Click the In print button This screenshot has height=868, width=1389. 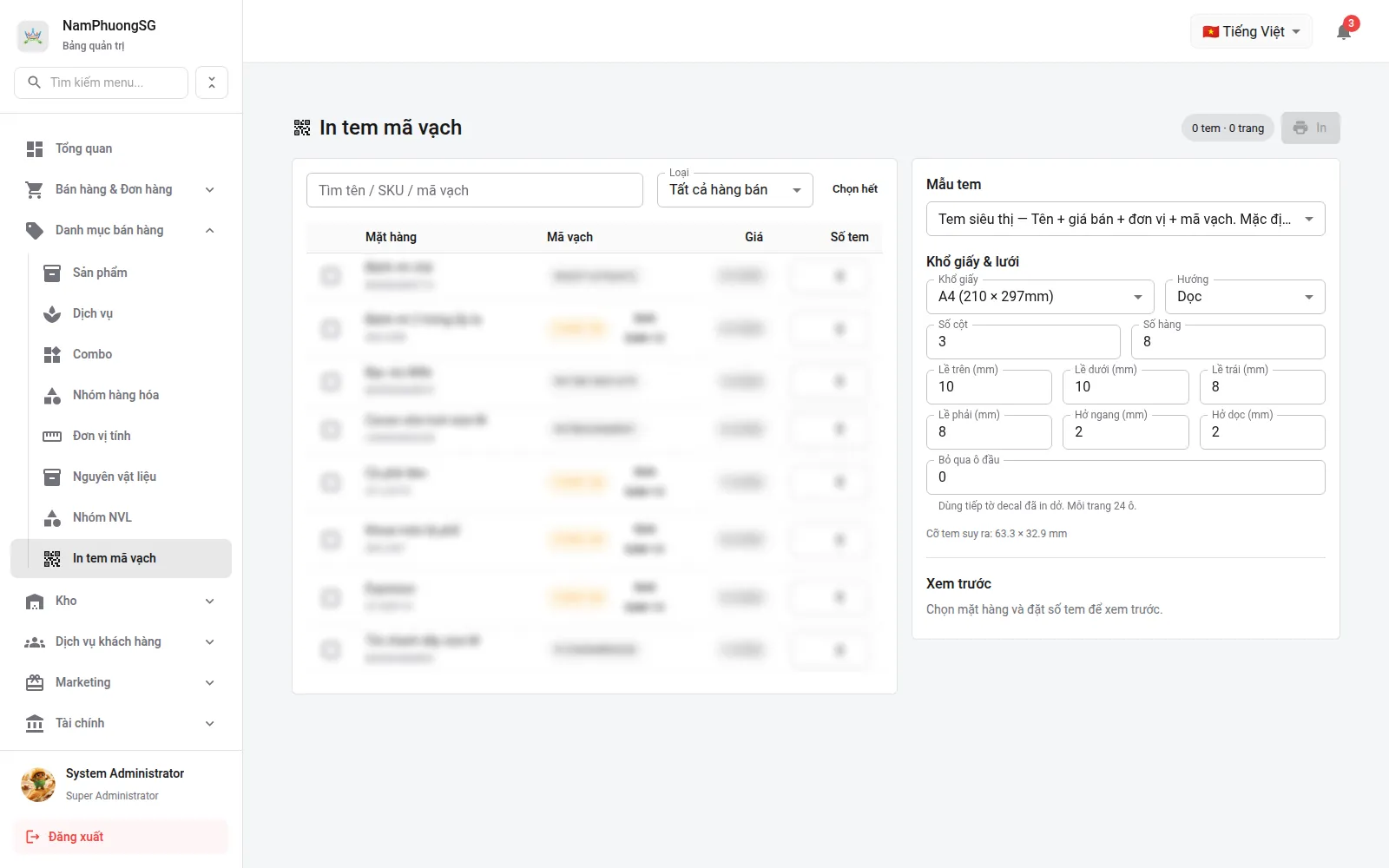coord(1311,128)
